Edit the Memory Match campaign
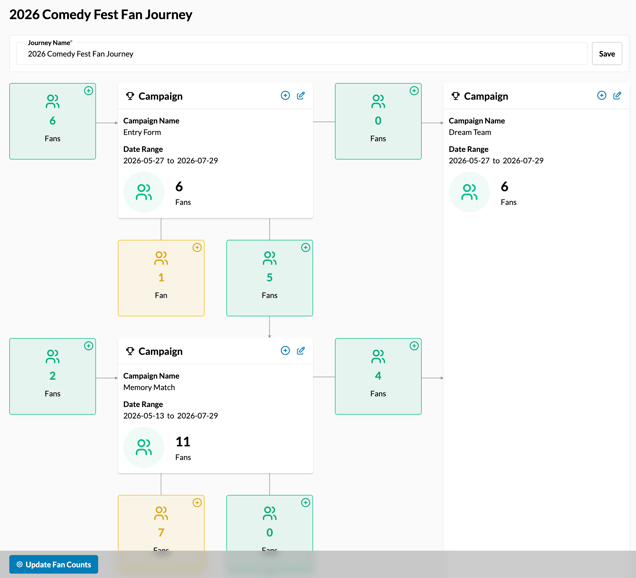 pos(301,350)
